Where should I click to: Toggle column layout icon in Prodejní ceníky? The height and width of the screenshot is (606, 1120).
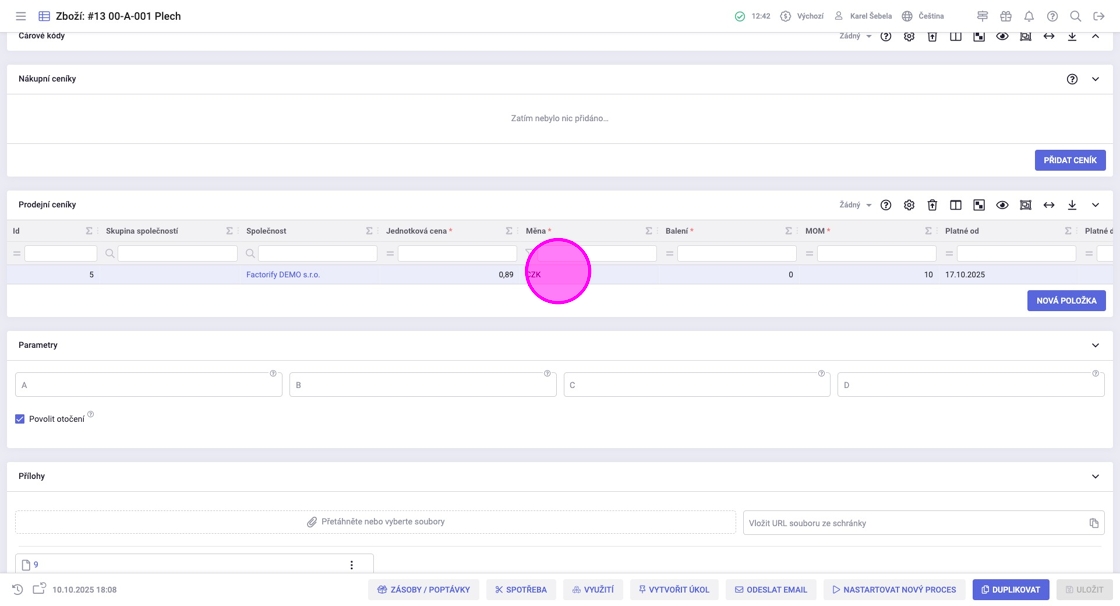coord(956,205)
